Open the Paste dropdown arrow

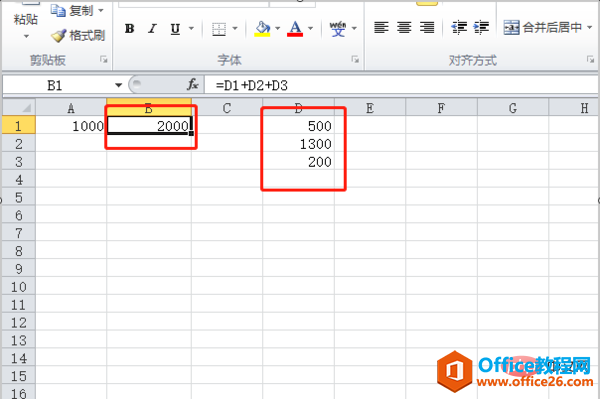tap(26, 36)
